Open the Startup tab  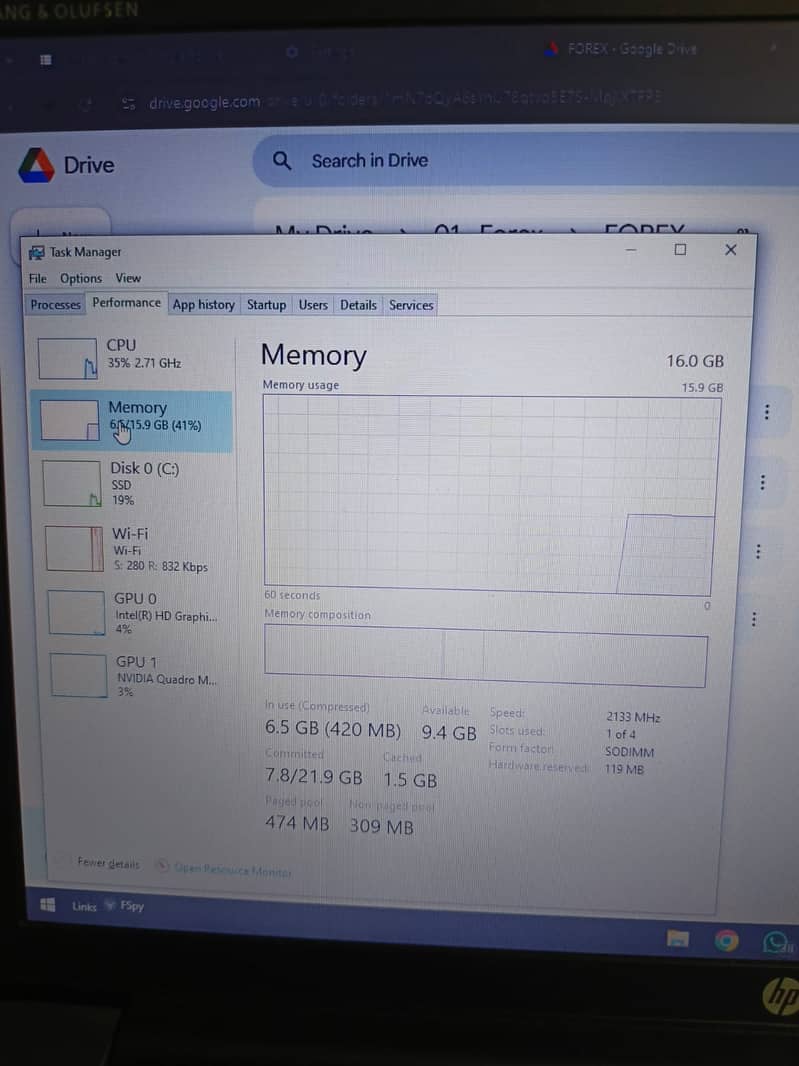266,305
